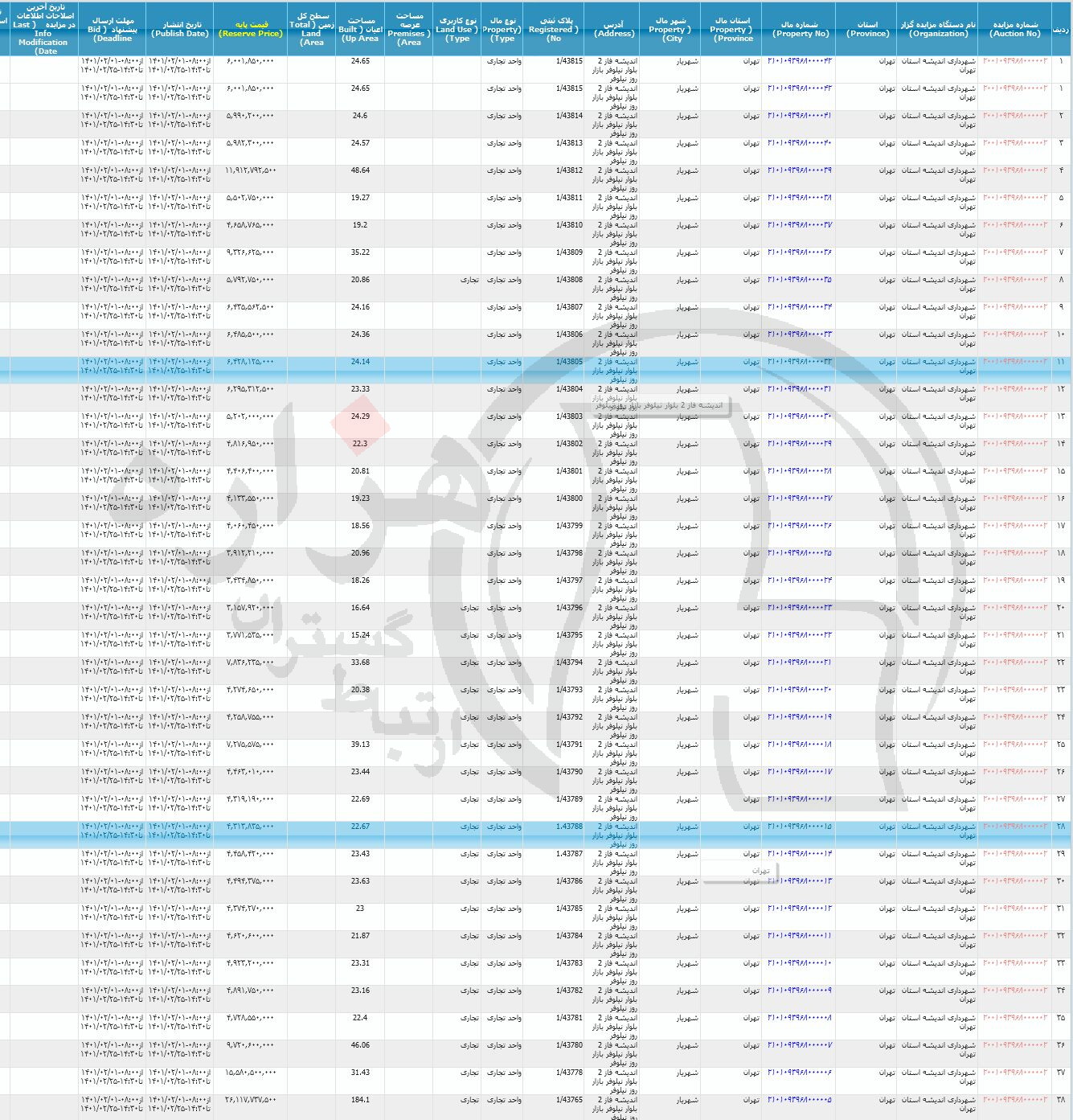Click the Bid Deadline column header
This screenshot has height=1120, width=1073.
point(113,29)
